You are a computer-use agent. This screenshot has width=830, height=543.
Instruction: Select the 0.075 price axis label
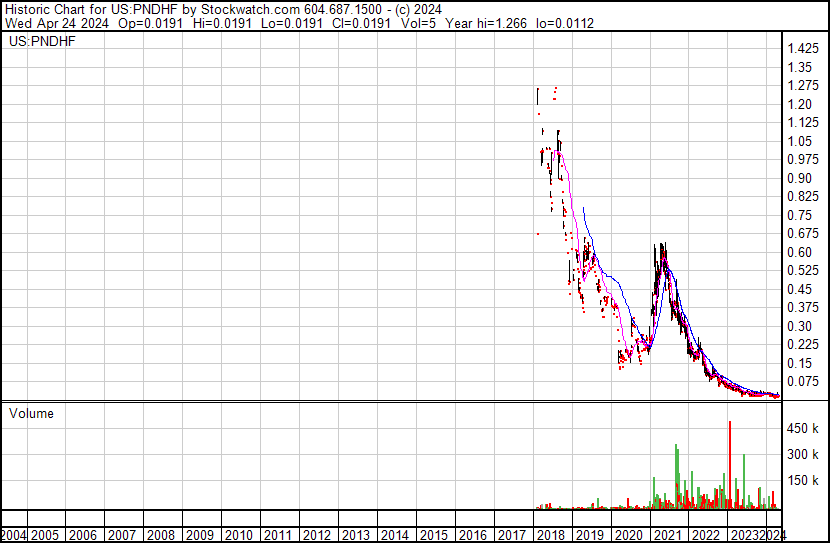pos(803,381)
